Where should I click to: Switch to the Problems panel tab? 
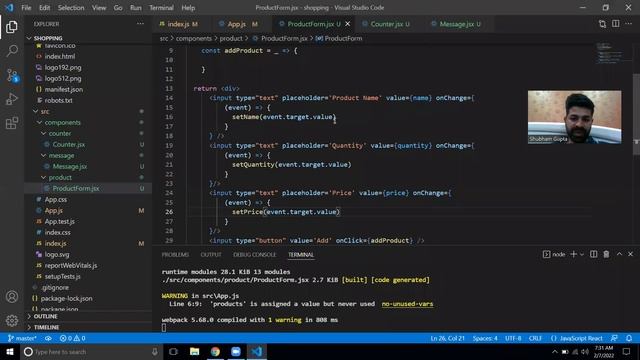[175, 255]
